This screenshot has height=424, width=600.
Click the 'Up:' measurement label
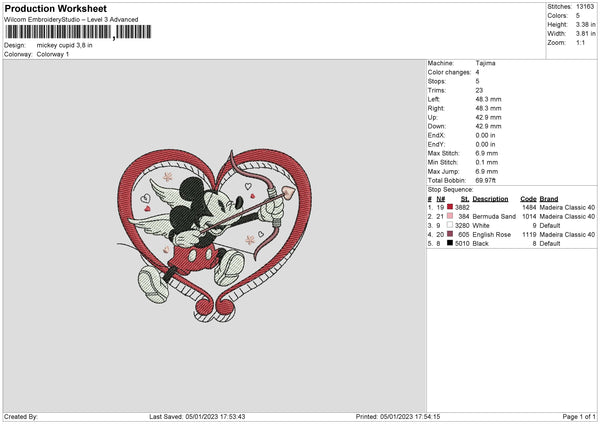(432, 117)
